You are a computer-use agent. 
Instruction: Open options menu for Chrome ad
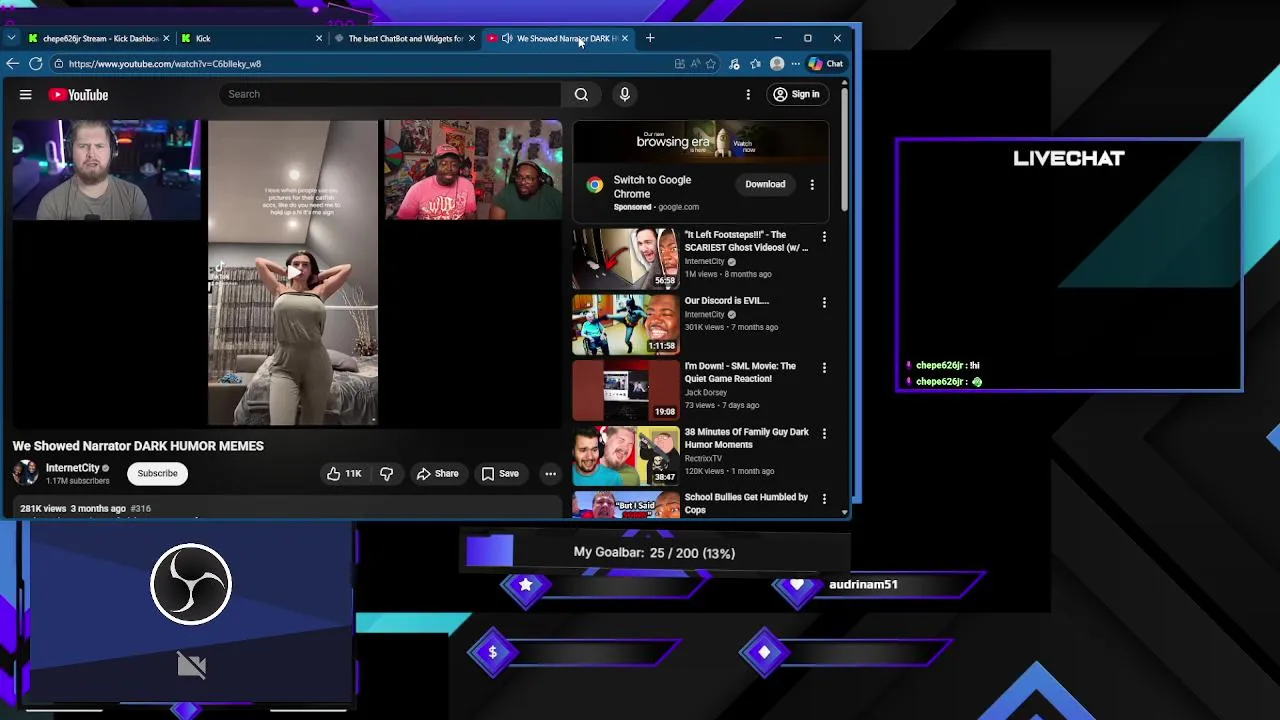(x=812, y=184)
